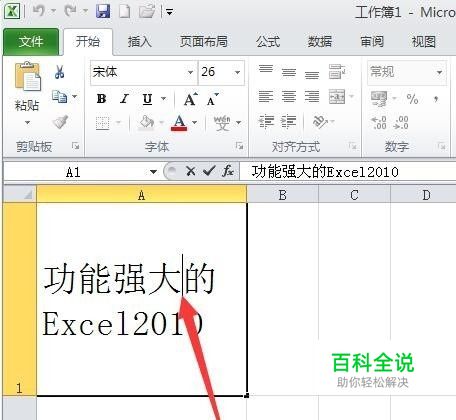
Task: Save the workbook with the floppy disk icon
Action: pos(103,12)
